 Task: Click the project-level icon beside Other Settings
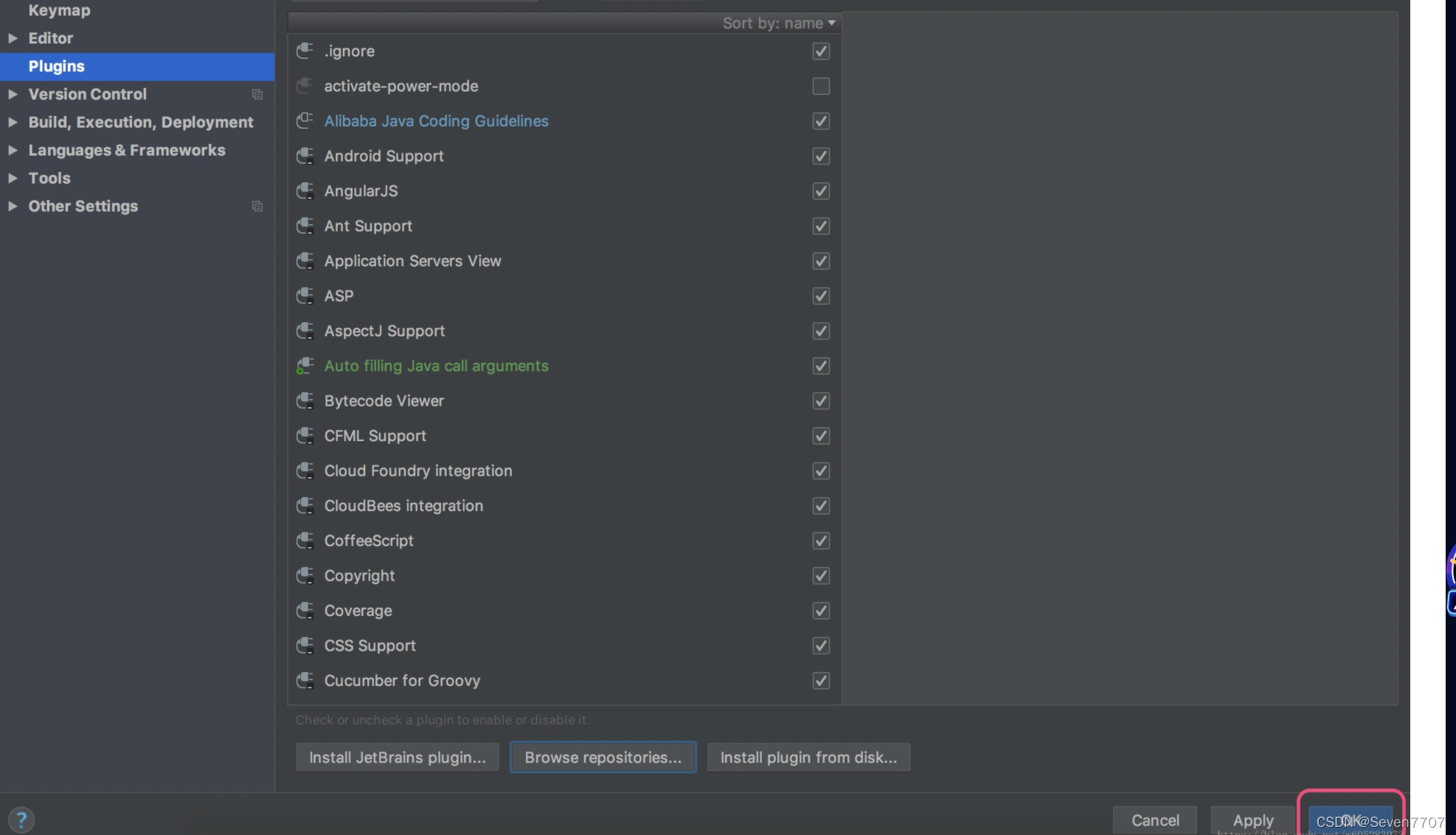point(257,207)
